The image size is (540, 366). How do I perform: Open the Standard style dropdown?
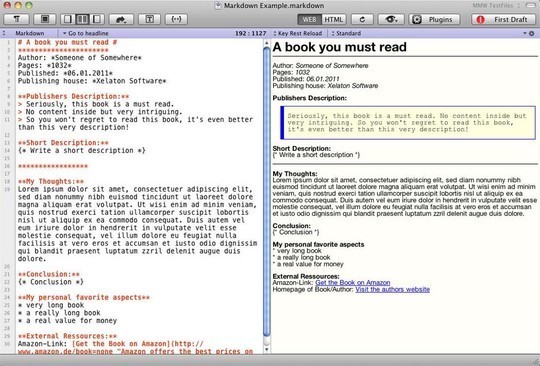click(346, 33)
